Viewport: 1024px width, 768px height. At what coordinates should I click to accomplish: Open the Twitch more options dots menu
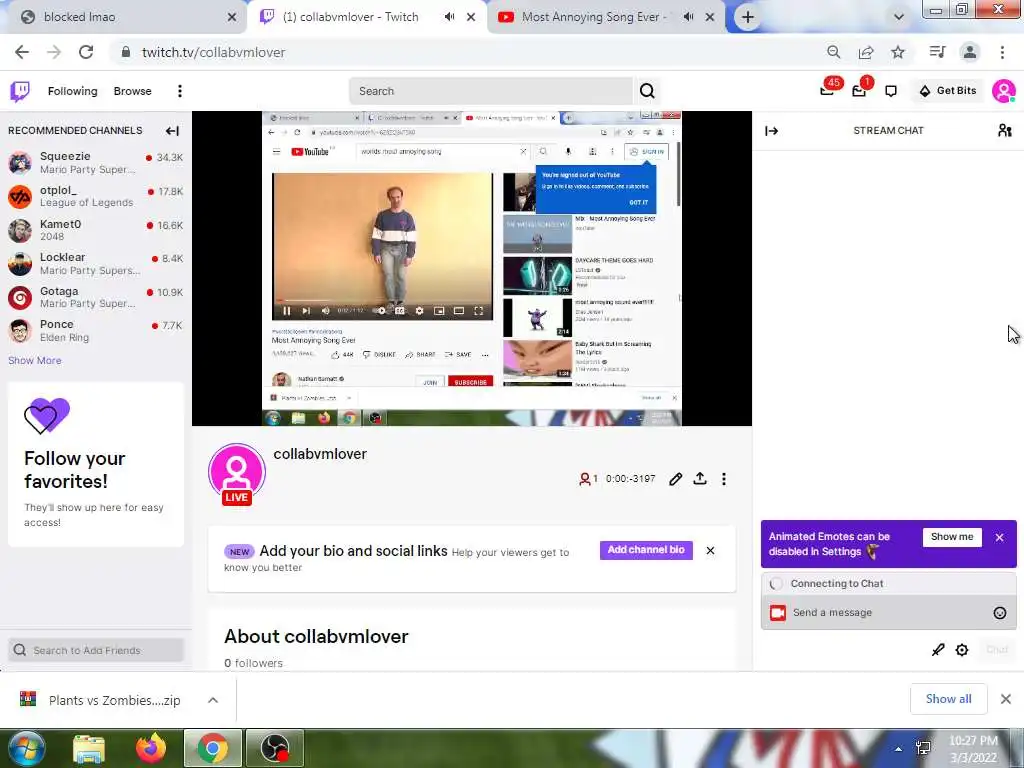click(180, 91)
